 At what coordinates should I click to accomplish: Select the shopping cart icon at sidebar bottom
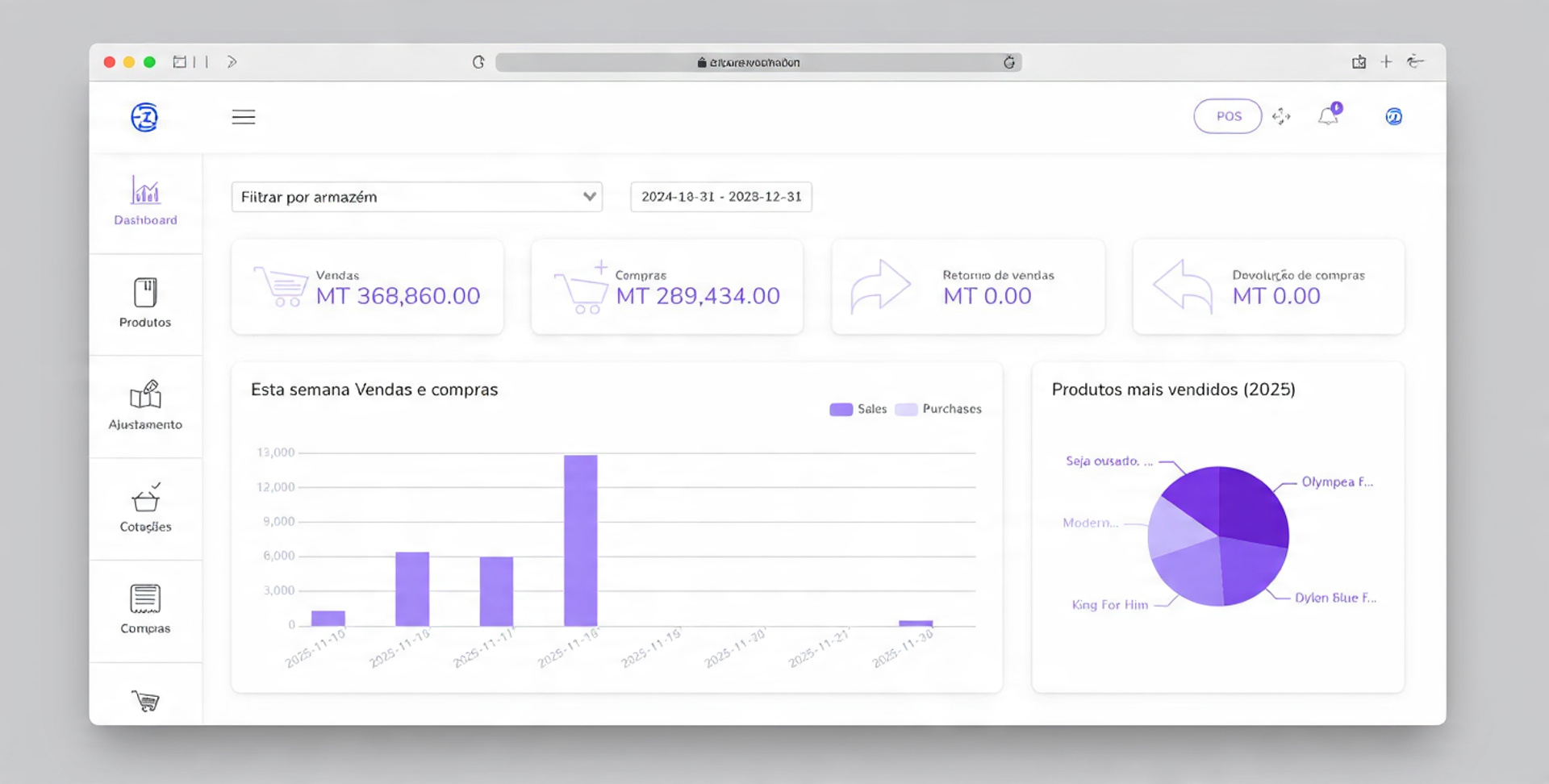[145, 700]
